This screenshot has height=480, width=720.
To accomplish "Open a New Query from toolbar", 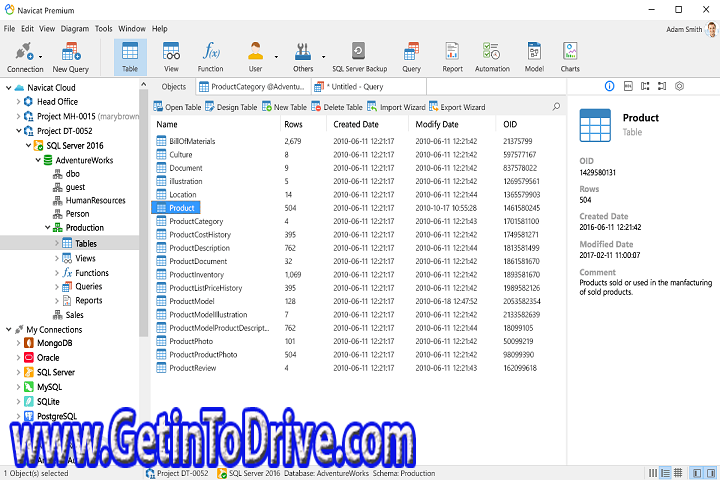I will 71,57.
